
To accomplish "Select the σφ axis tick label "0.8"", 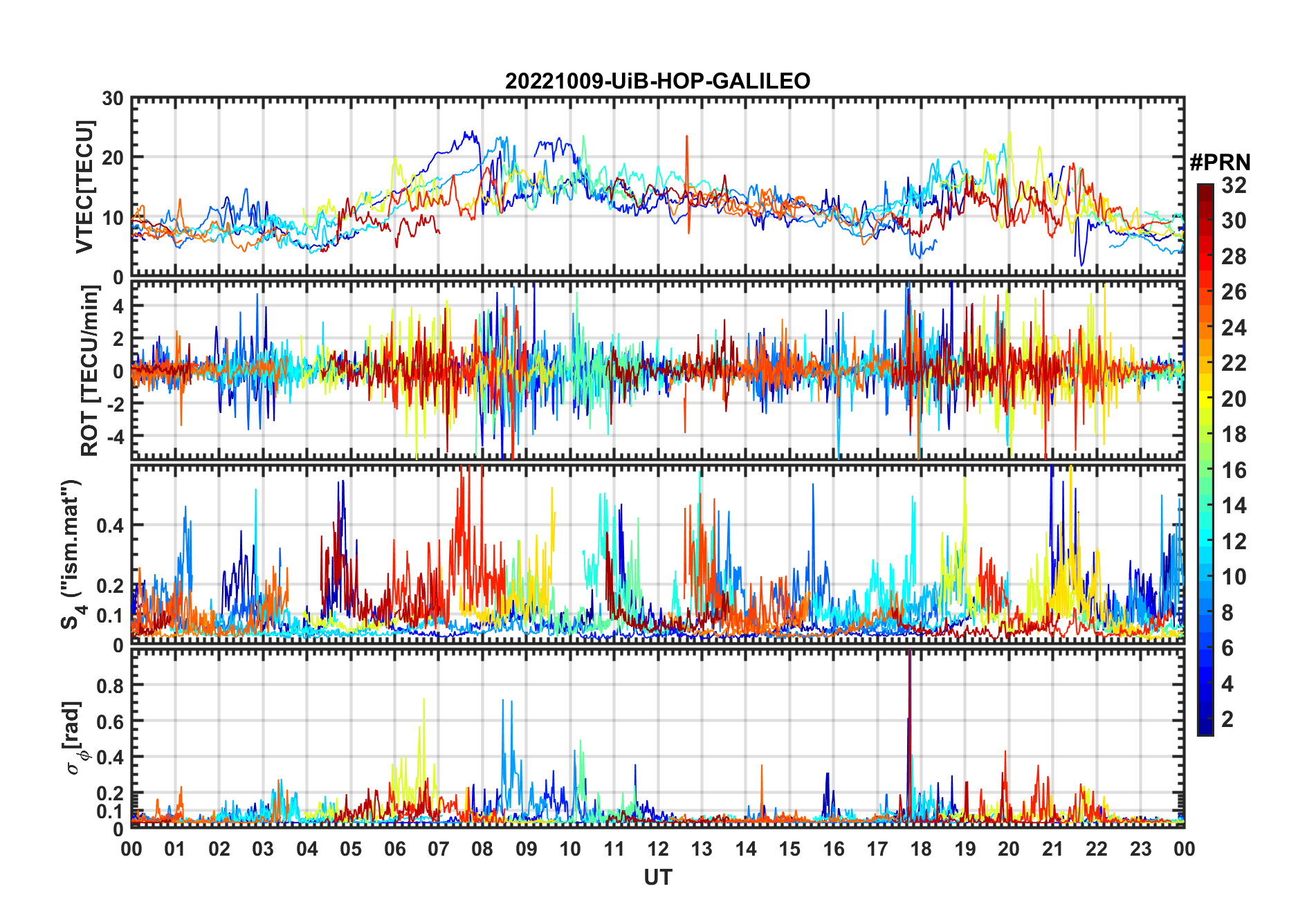I will [110, 686].
